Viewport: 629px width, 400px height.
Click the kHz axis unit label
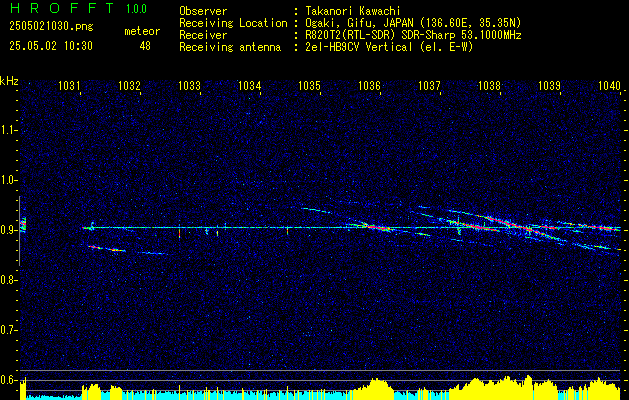[x=9, y=81]
